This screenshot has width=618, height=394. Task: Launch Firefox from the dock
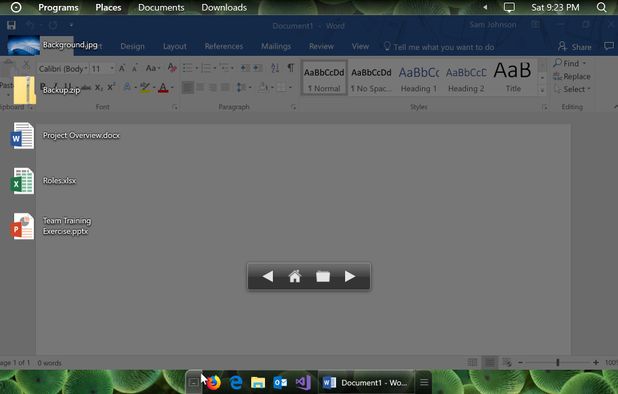click(x=214, y=382)
